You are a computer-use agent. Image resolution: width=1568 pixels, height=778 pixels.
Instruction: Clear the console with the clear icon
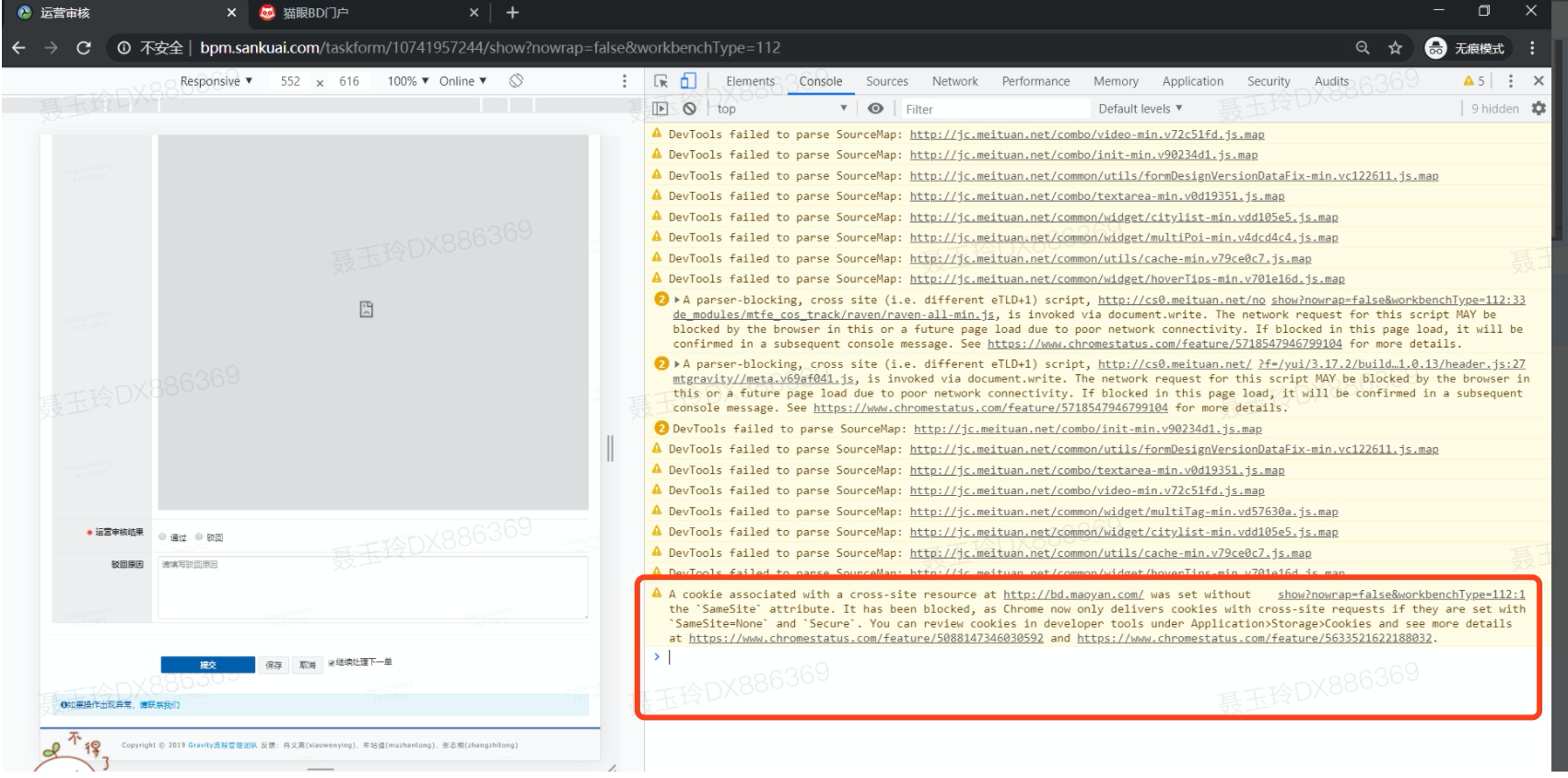(x=689, y=109)
